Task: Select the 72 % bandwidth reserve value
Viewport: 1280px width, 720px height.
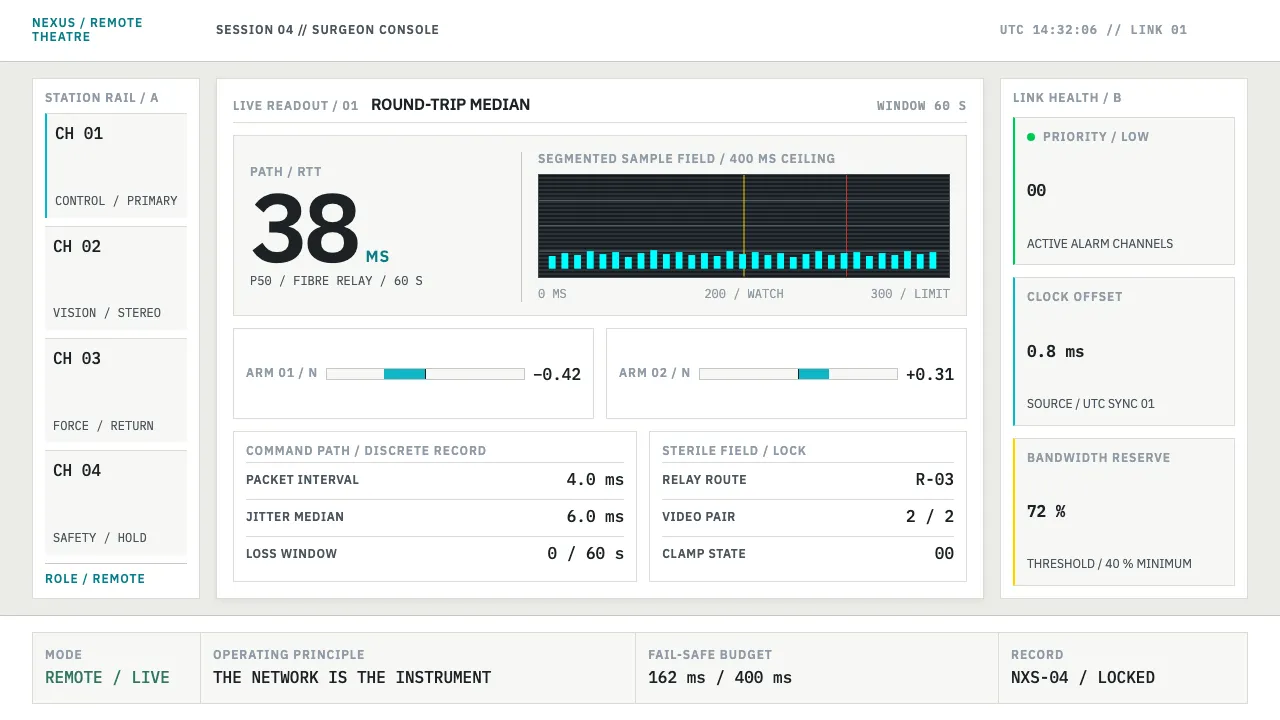Action: tap(1046, 511)
